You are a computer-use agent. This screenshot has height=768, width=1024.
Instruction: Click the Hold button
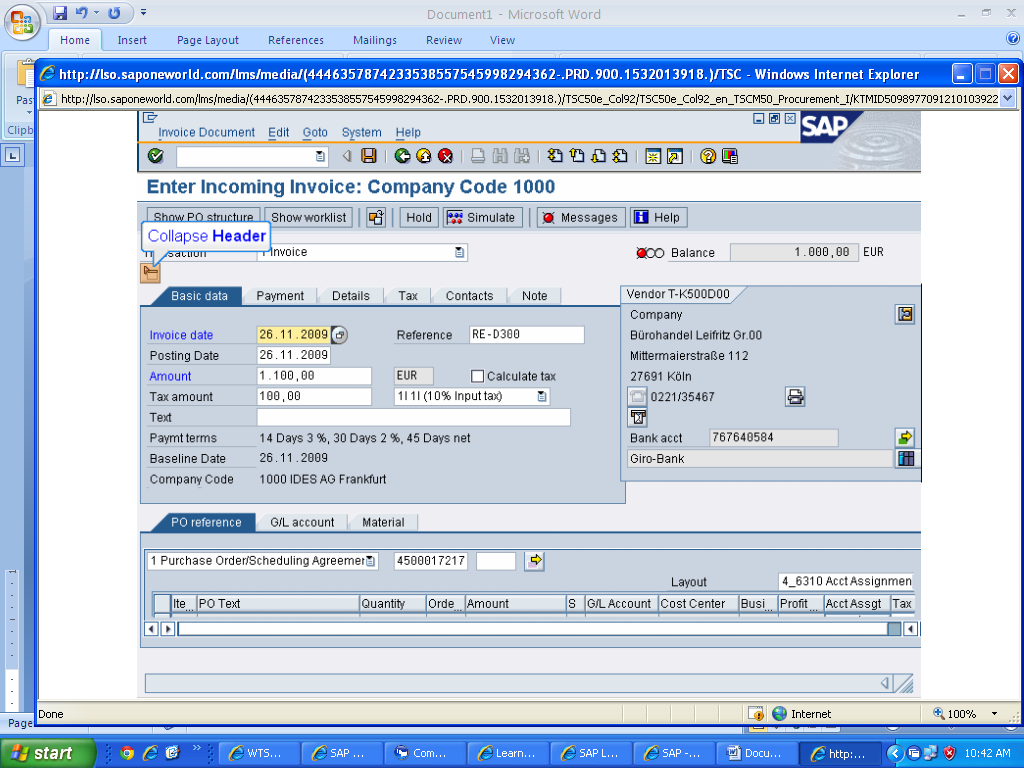(x=419, y=217)
